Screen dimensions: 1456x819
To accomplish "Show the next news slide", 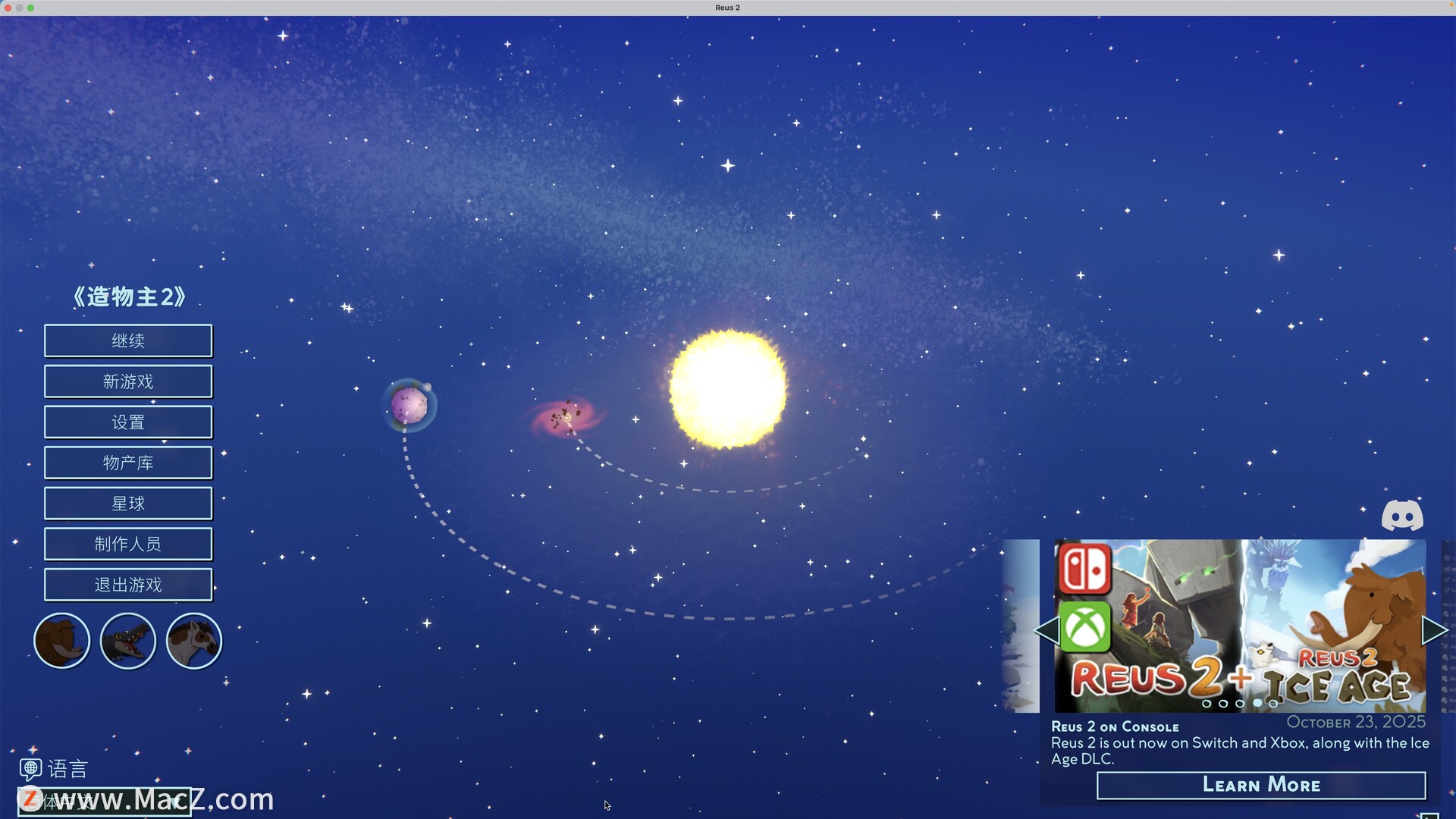I will pos(1434,630).
